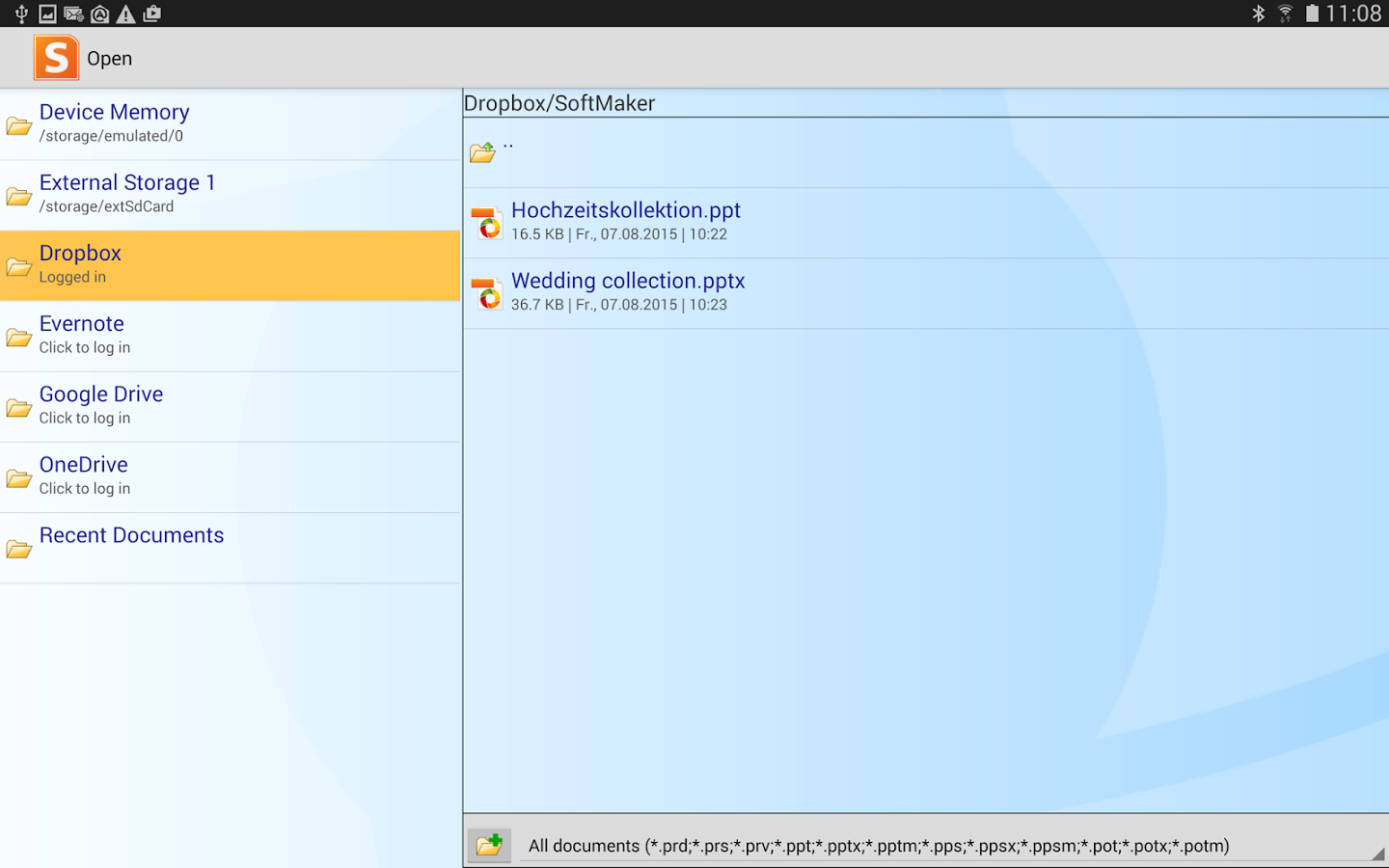The width and height of the screenshot is (1389, 868).
Task: Click '36.7 KB | Fr., 07.08.2015 | 10:23' details
Action: point(619,305)
